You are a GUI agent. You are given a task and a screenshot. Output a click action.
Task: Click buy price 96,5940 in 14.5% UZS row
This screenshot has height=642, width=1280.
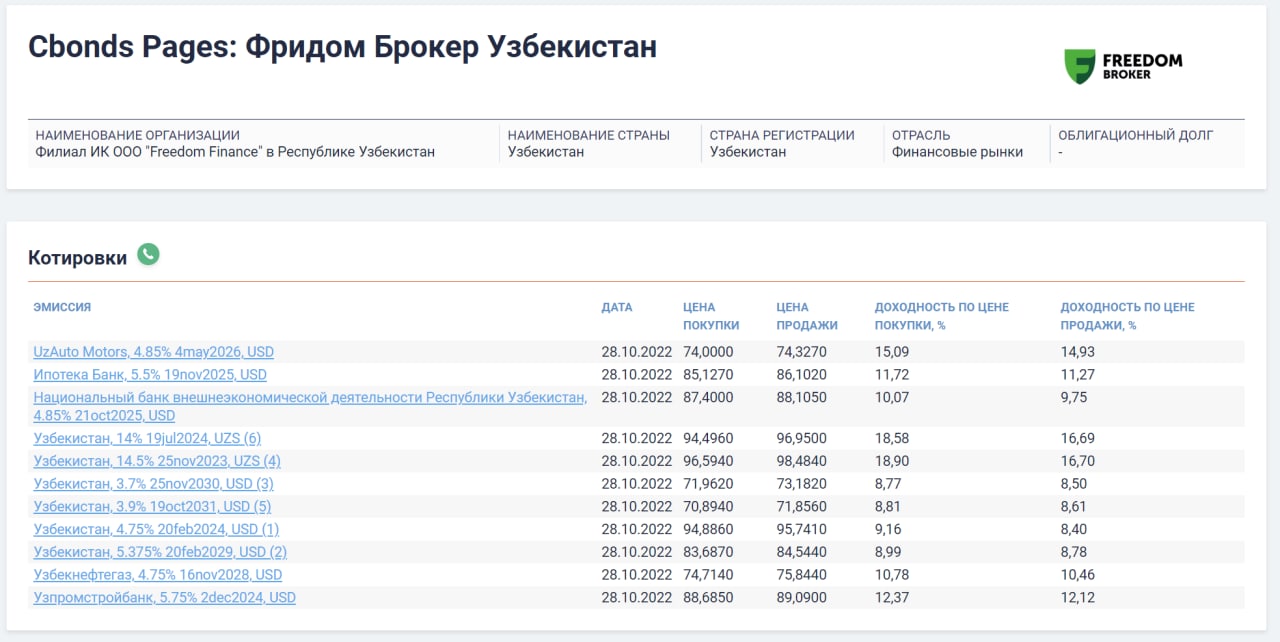tap(708, 461)
